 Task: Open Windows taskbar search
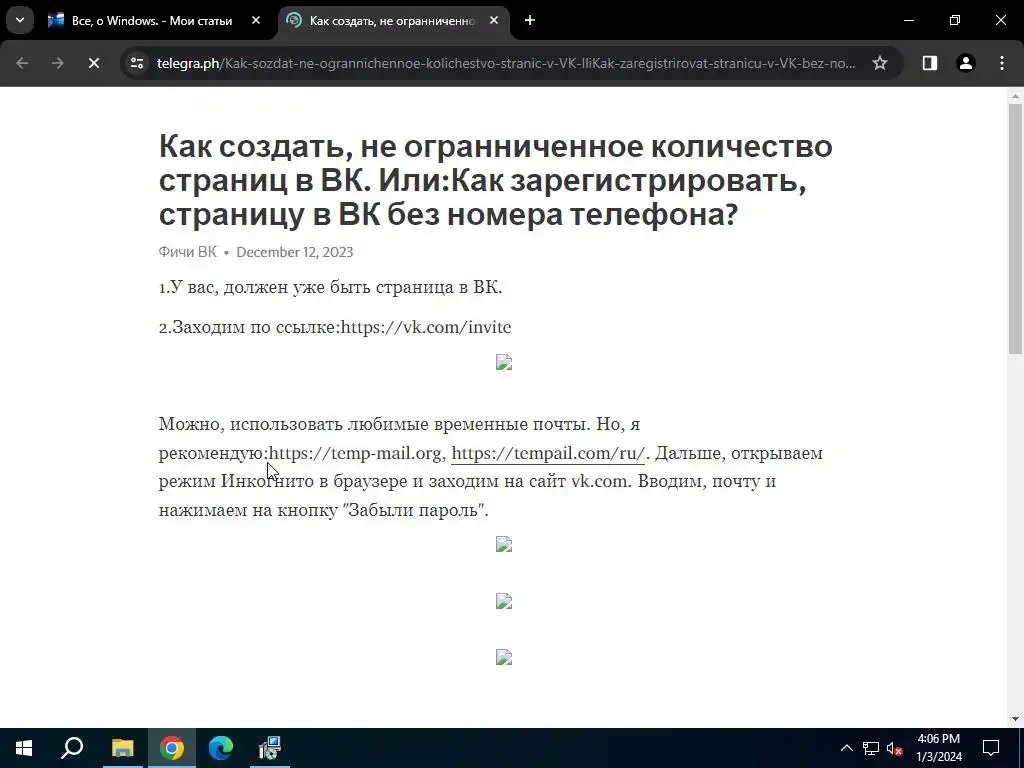click(x=72, y=748)
